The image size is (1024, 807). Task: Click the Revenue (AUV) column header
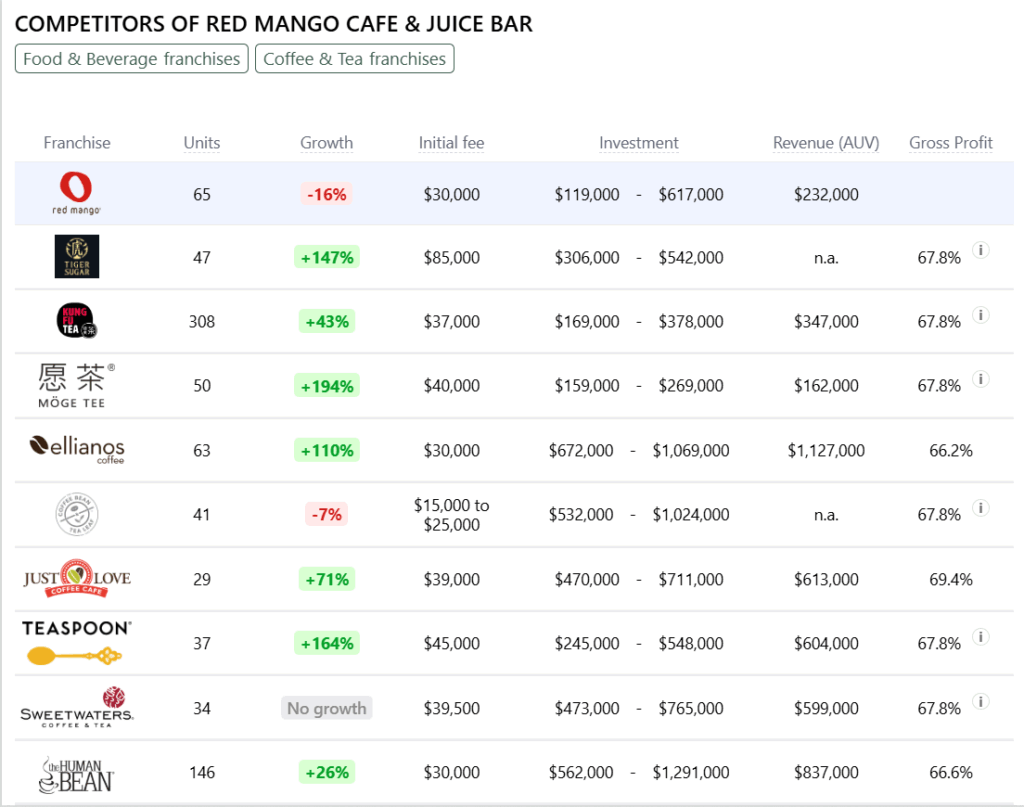pyautogui.click(x=826, y=142)
